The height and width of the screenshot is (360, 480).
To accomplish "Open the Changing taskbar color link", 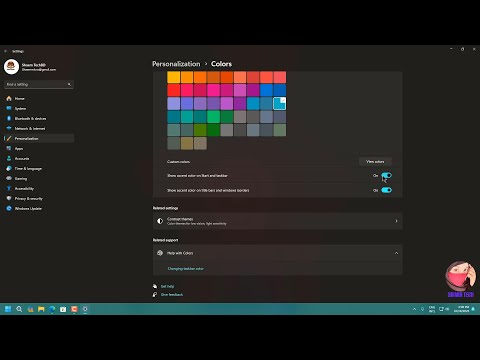I will point(185,268).
